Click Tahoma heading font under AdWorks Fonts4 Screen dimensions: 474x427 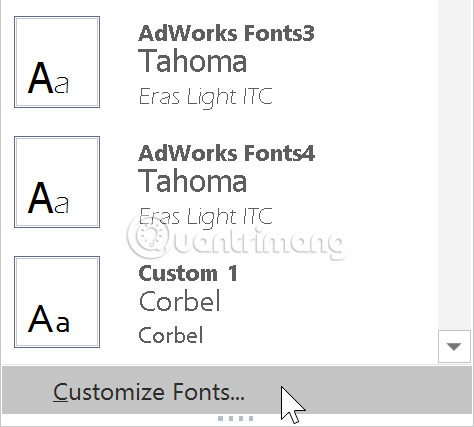tap(193, 180)
